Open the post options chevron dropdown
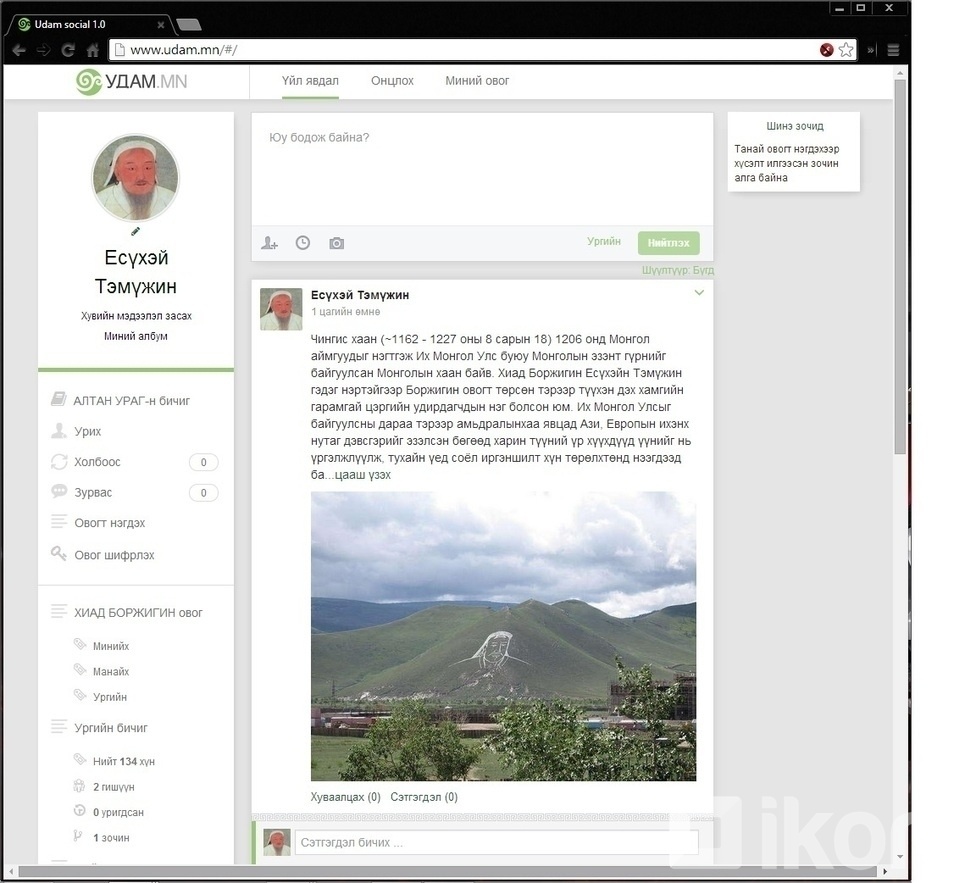 click(x=699, y=293)
